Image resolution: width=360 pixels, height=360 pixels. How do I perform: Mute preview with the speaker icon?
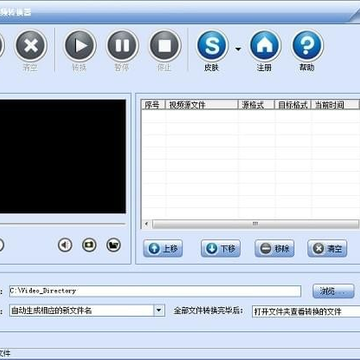tap(65, 245)
